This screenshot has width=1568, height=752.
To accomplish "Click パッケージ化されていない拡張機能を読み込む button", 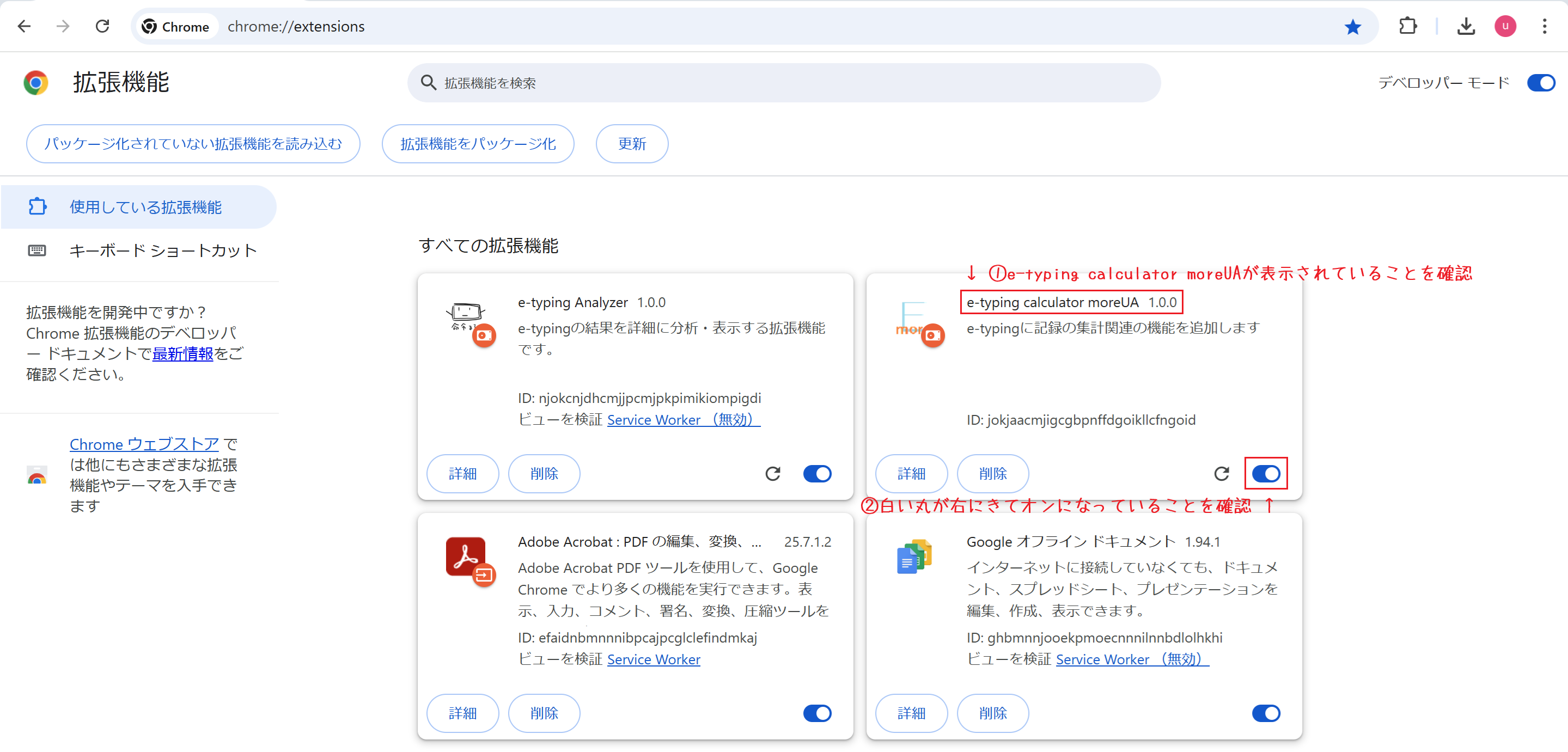I will 193,144.
